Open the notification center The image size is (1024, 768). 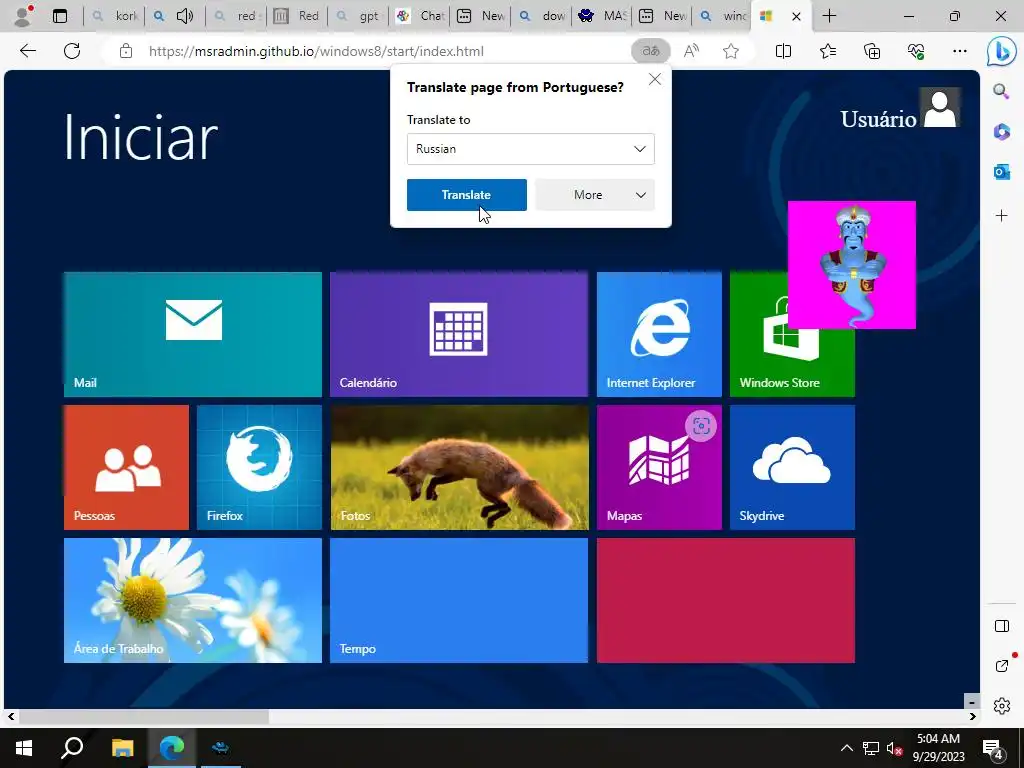(993, 749)
